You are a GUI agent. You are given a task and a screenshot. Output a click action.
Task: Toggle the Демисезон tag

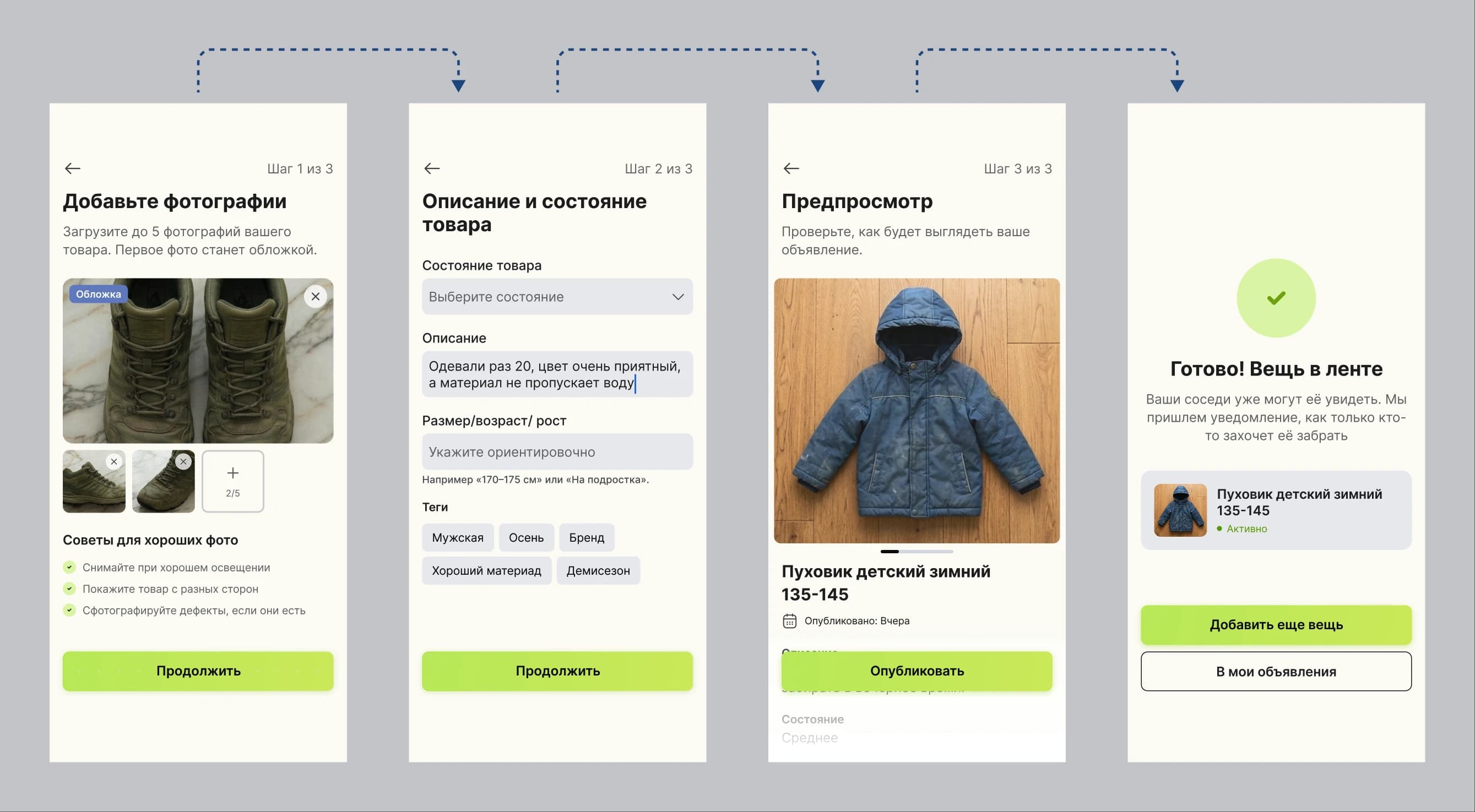coord(598,570)
